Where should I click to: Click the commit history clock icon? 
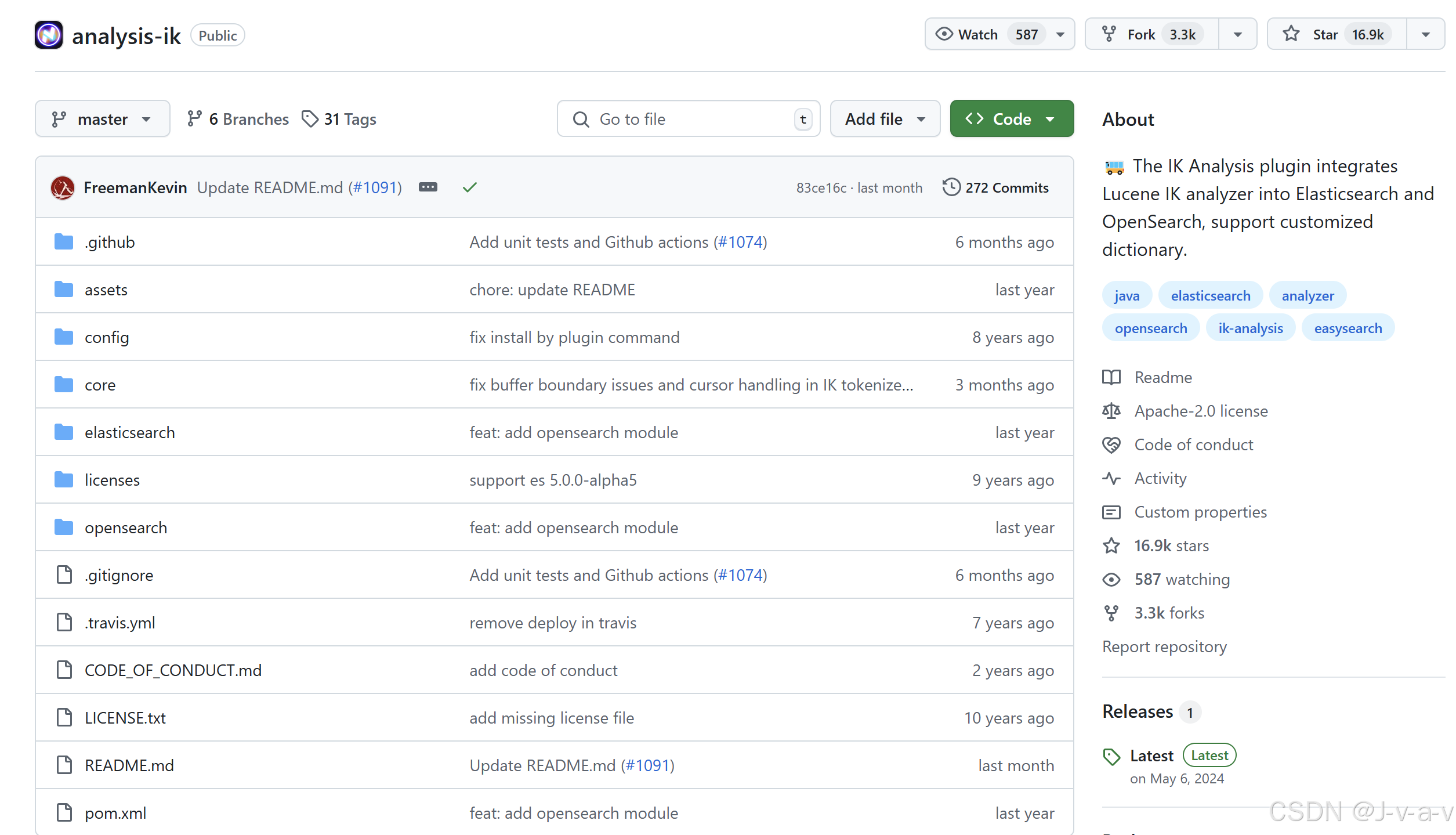tap(951, 187)
